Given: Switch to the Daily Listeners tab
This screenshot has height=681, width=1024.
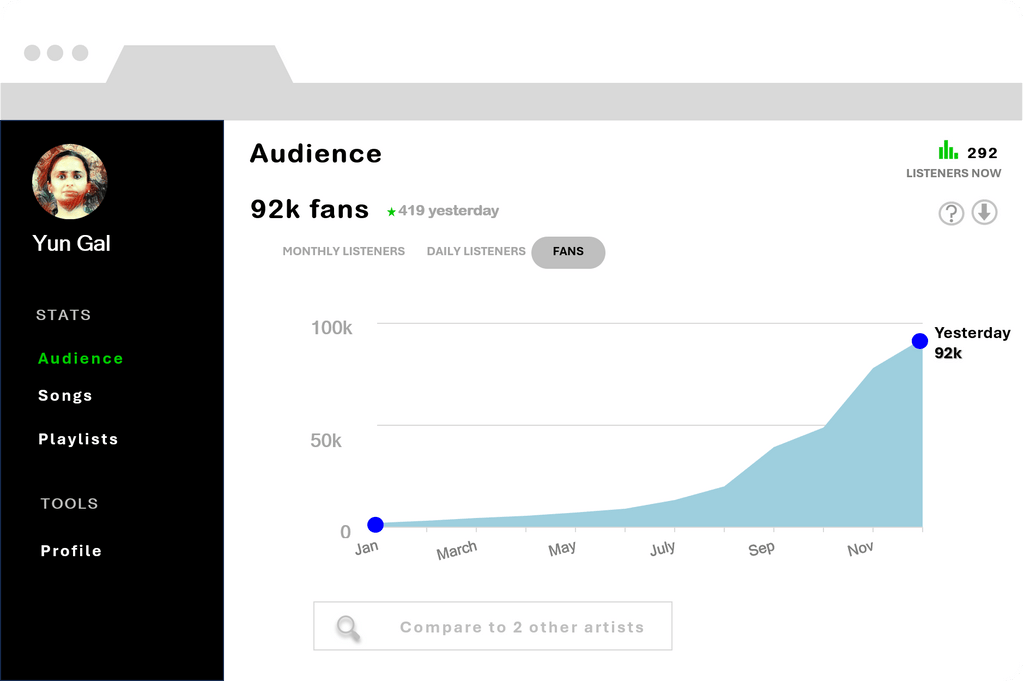Looking at the screenshot, I should [476, 252].
